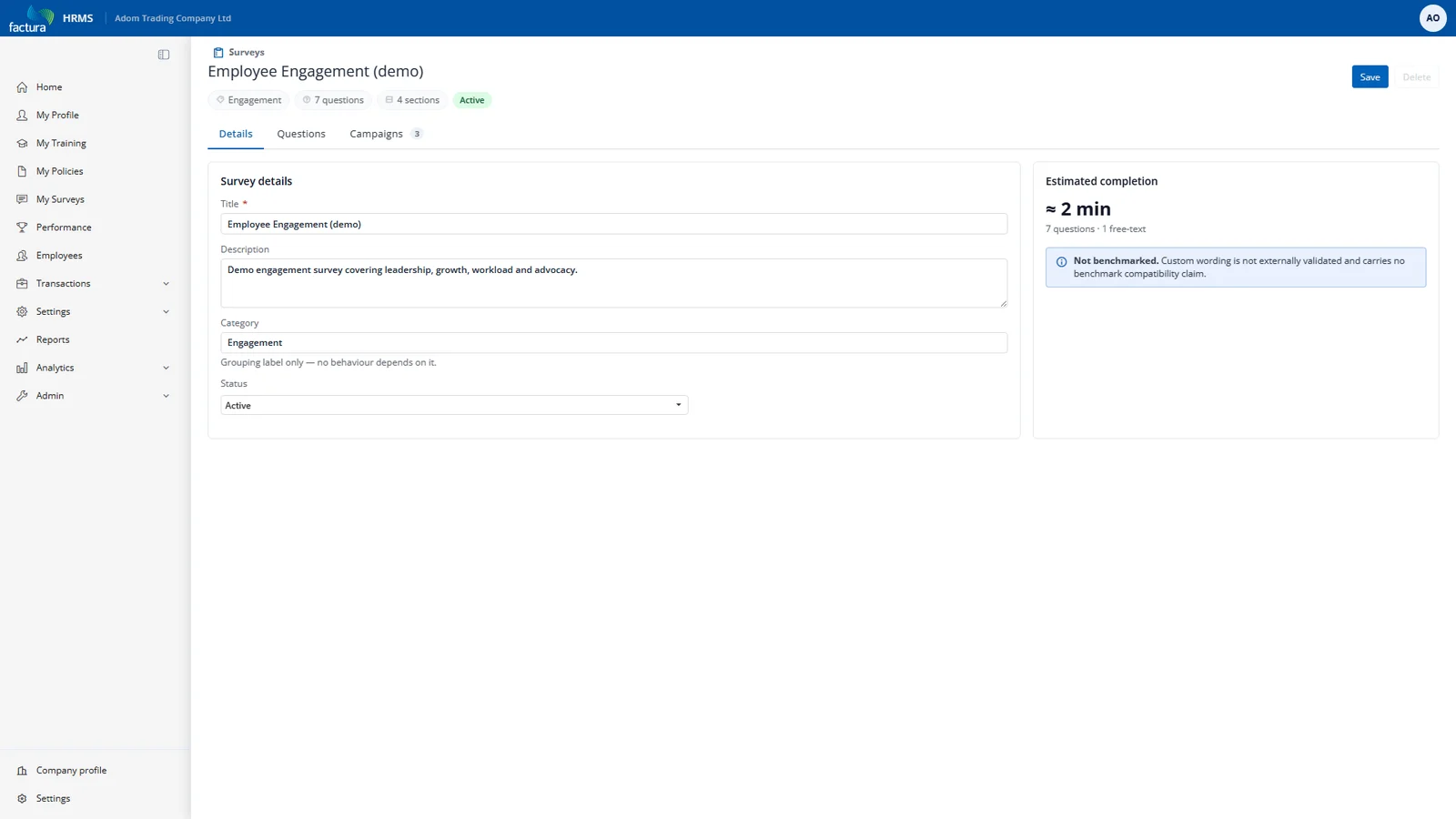Image resolution: width=1456 pixels, height=819 pixels.
Task: Expand the Analytics chevron
Action: 166,368
